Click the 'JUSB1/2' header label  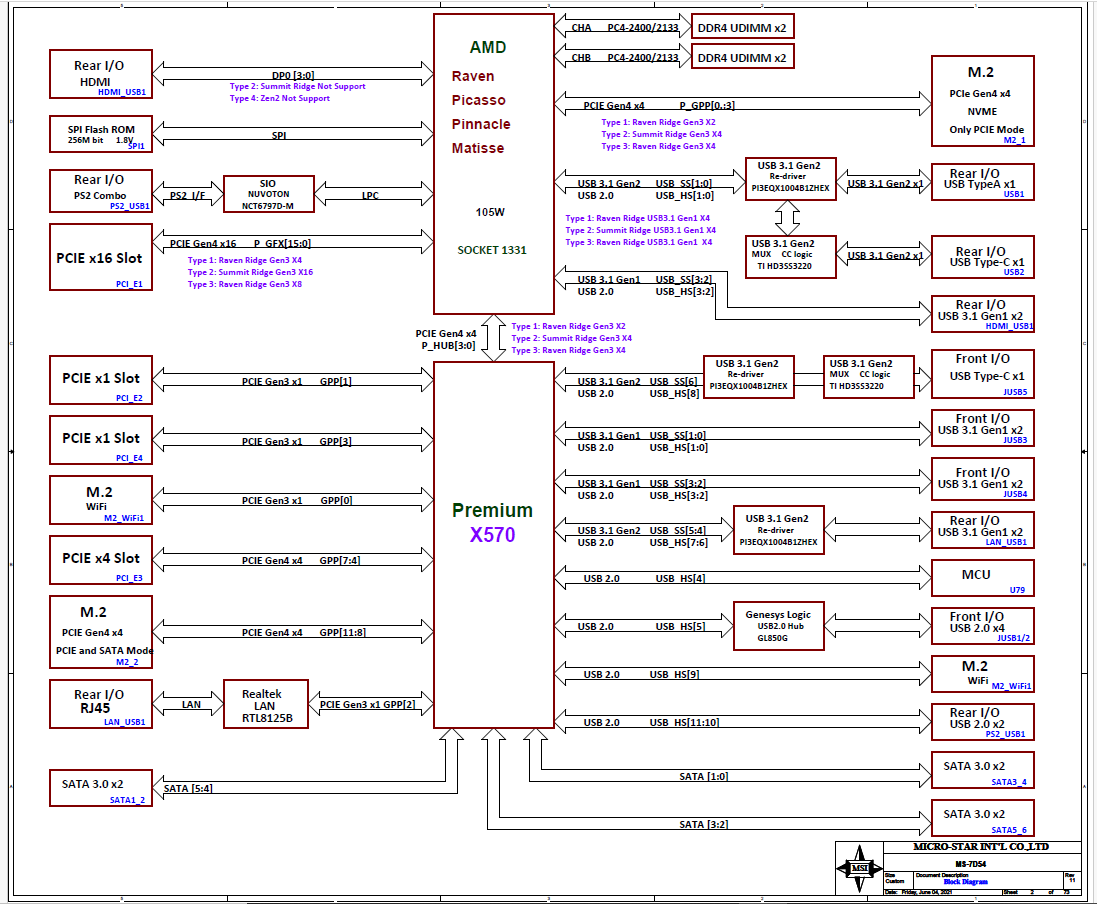pos(1014,638)
